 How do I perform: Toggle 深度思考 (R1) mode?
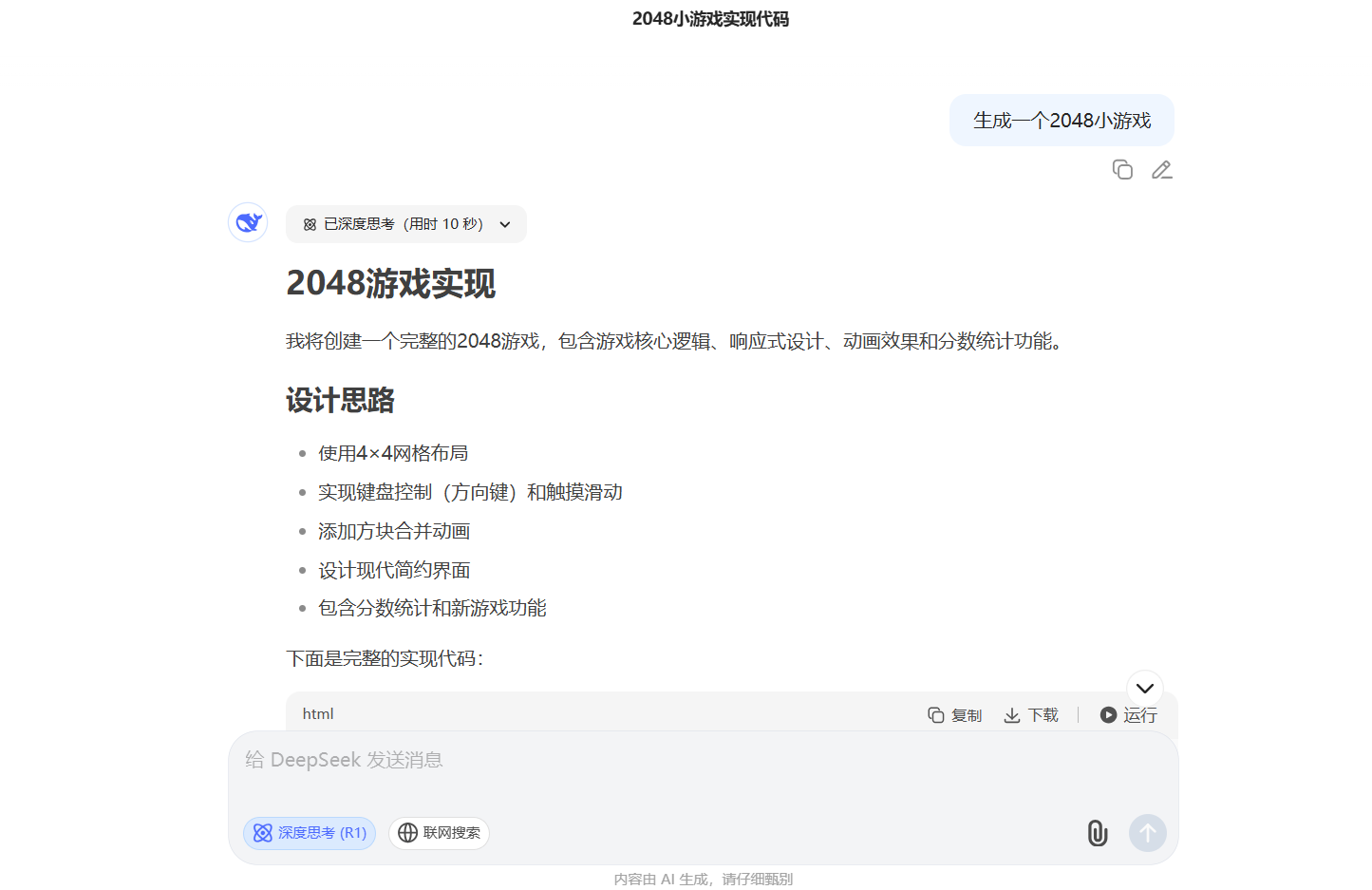point(310,833)
